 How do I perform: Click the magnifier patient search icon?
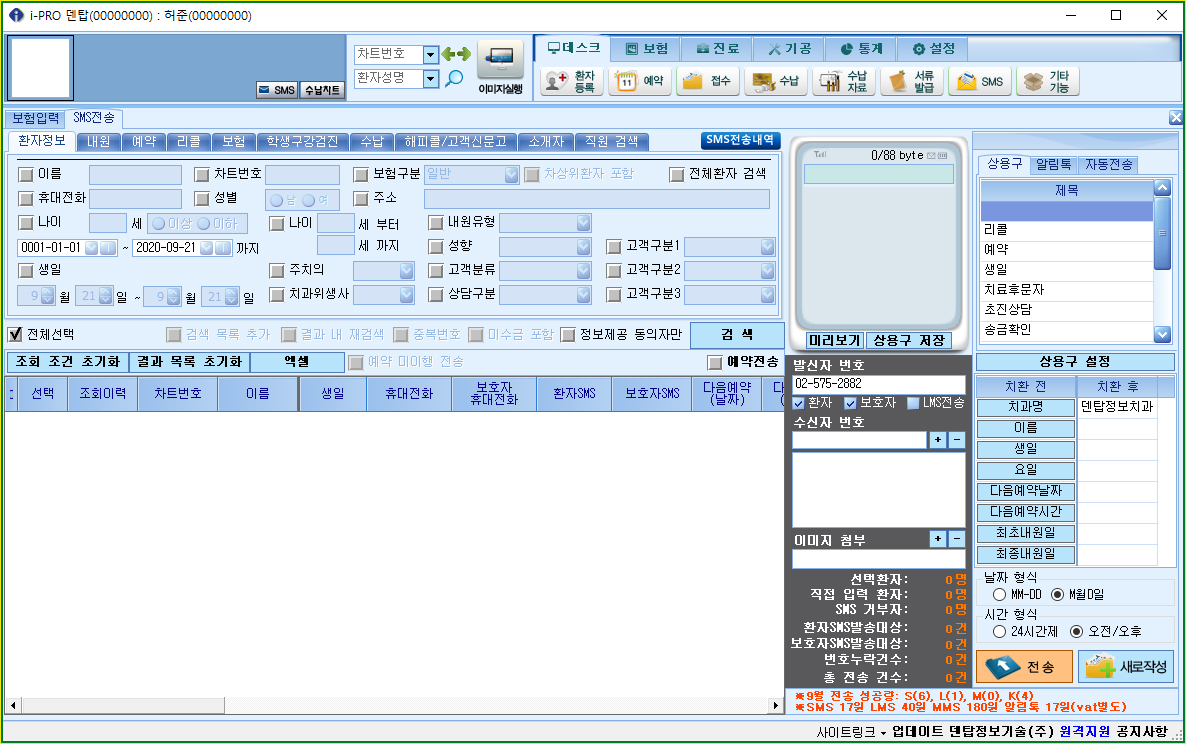tap(454, 79)
